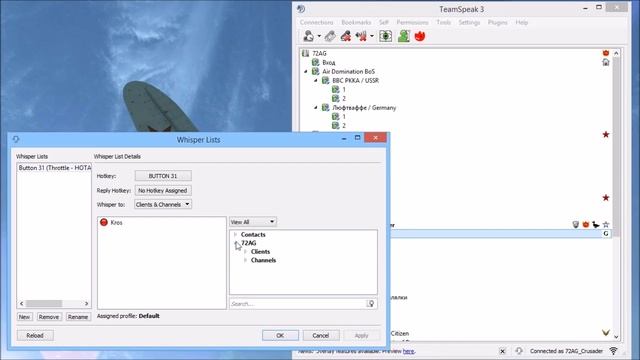Image resolution: width=640 pixels, height=360 pixels.
Task: Click the No Hotkey Assigned button
Action: 163,191
